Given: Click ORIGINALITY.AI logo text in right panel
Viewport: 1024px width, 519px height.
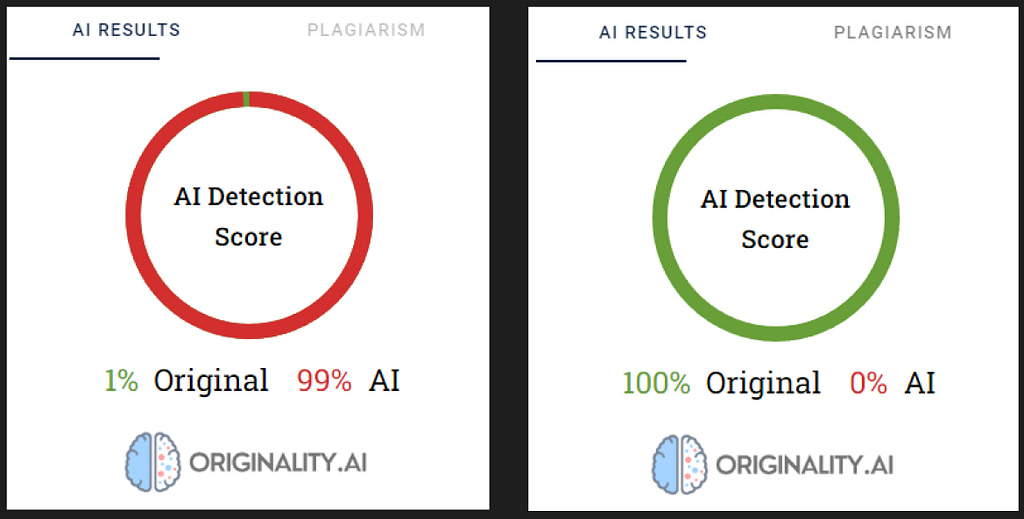Looking at the screenshot, I should point(805,465).
